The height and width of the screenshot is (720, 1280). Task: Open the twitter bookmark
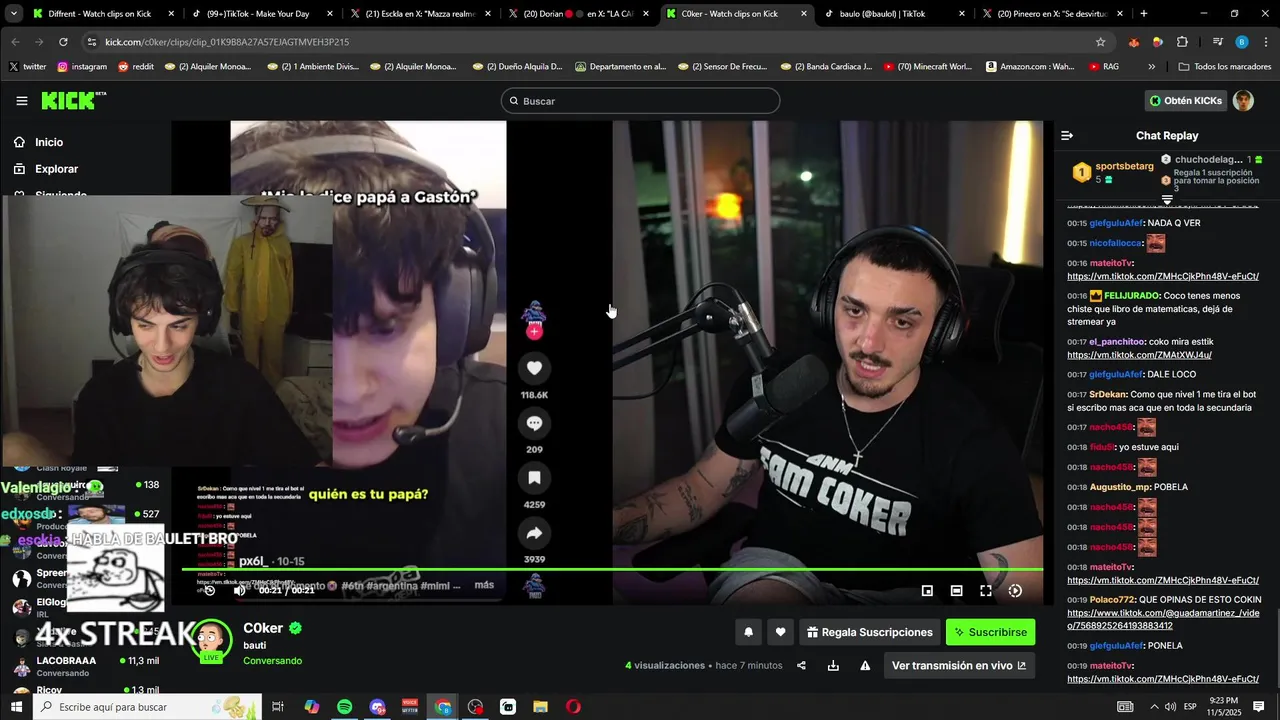click(x=28, y=66)
